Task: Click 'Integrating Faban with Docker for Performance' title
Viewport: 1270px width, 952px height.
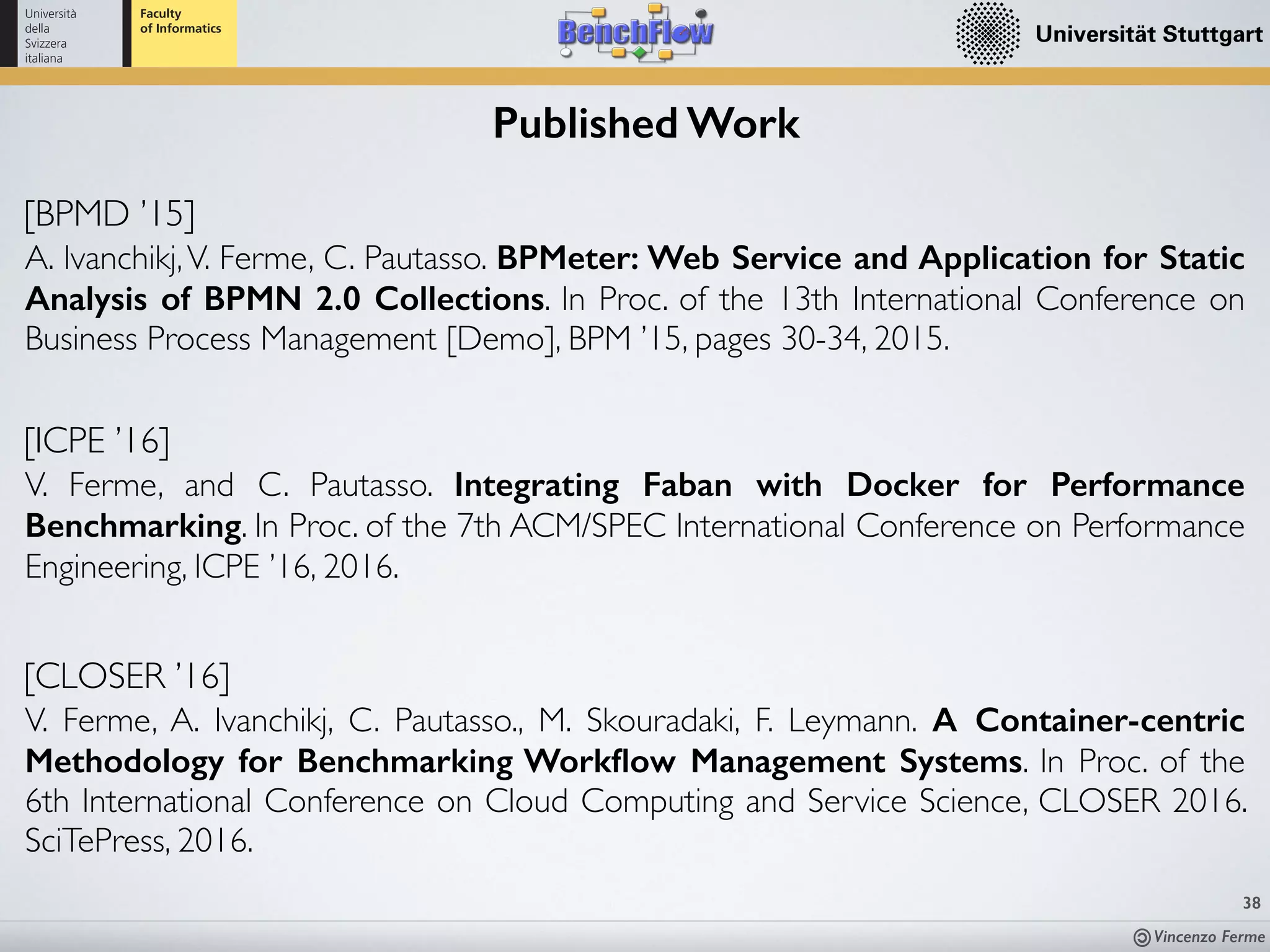Action: (x=850, y=485)
